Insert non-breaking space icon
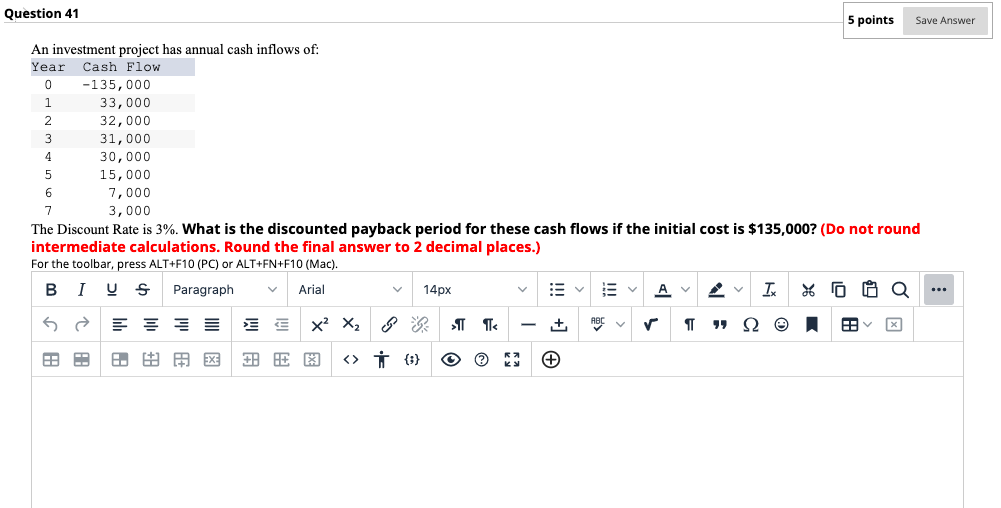The width and height of the screenshot is (1001, 508). pos(559,325)
